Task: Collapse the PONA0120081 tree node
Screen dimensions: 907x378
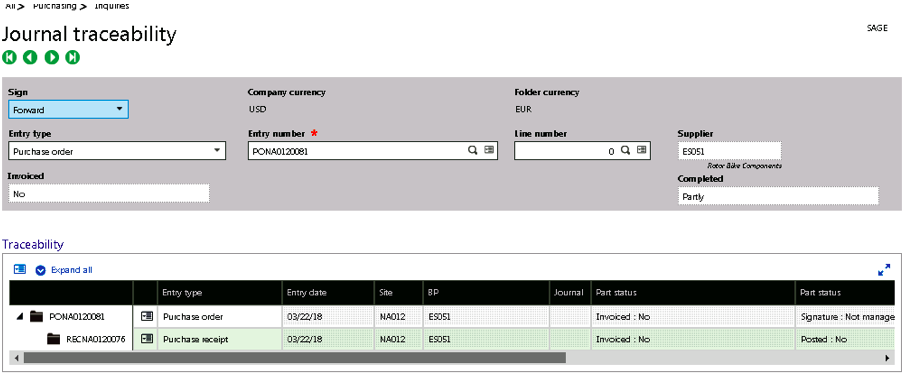Action: point(20,317)
